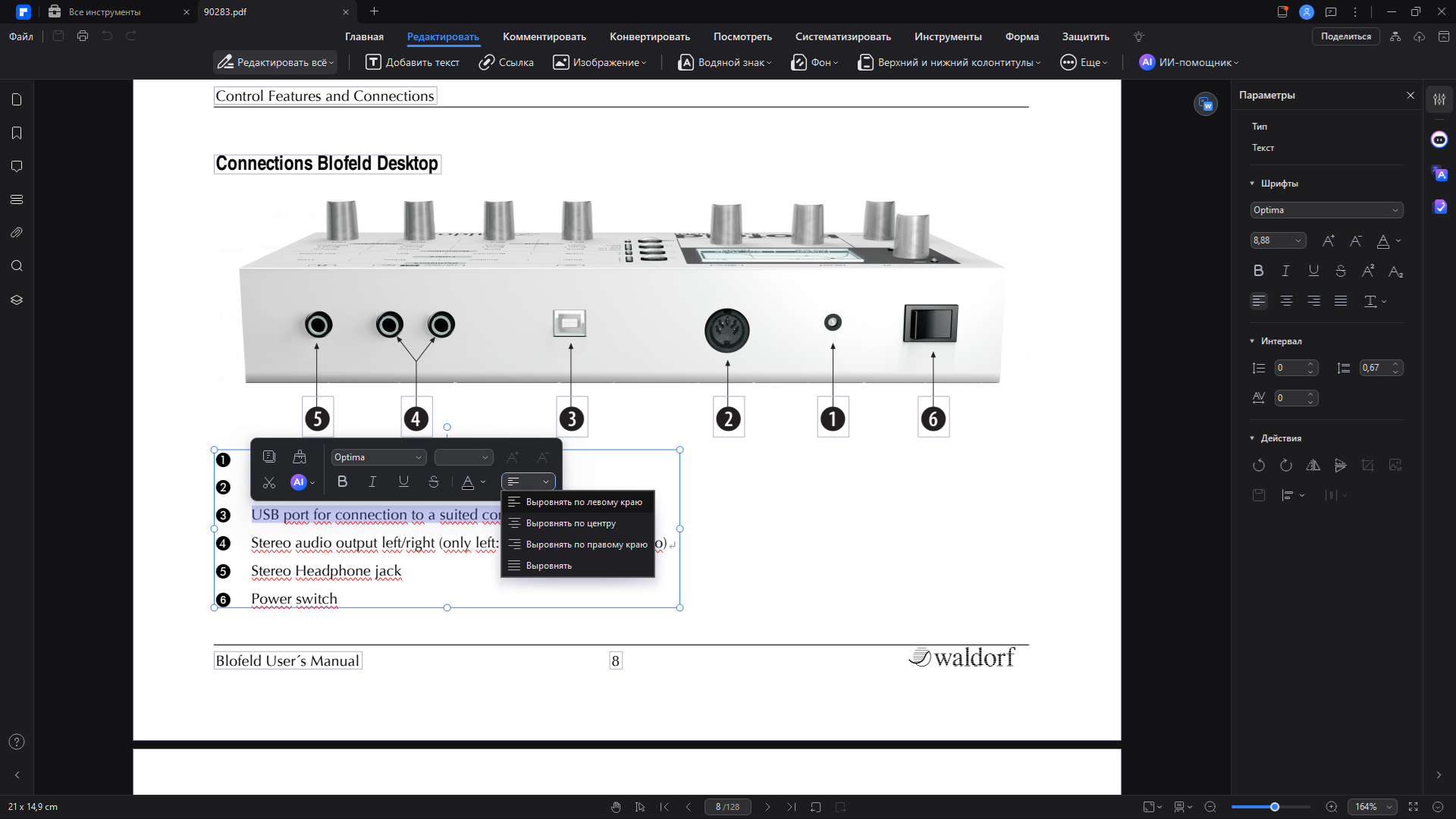The width and height of the screenshot is (1456, 819).
Task: Click the help question mark icon
Action: [x=17, y=742]
